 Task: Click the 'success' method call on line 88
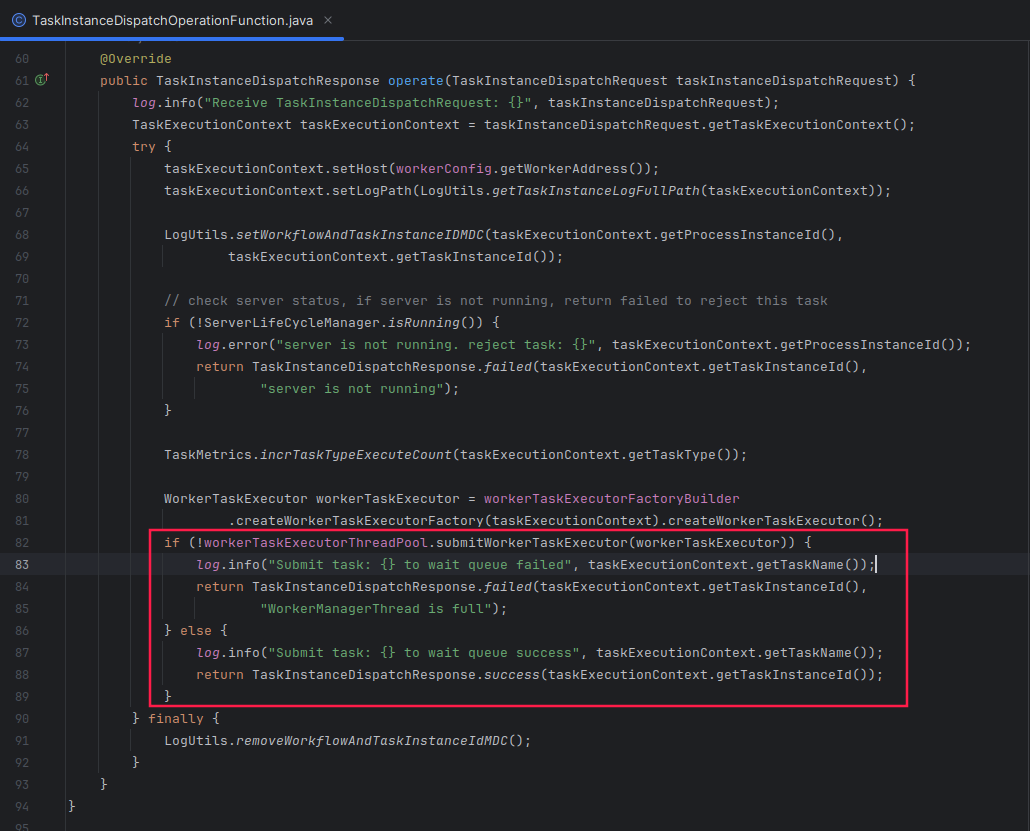pos(512,675)
